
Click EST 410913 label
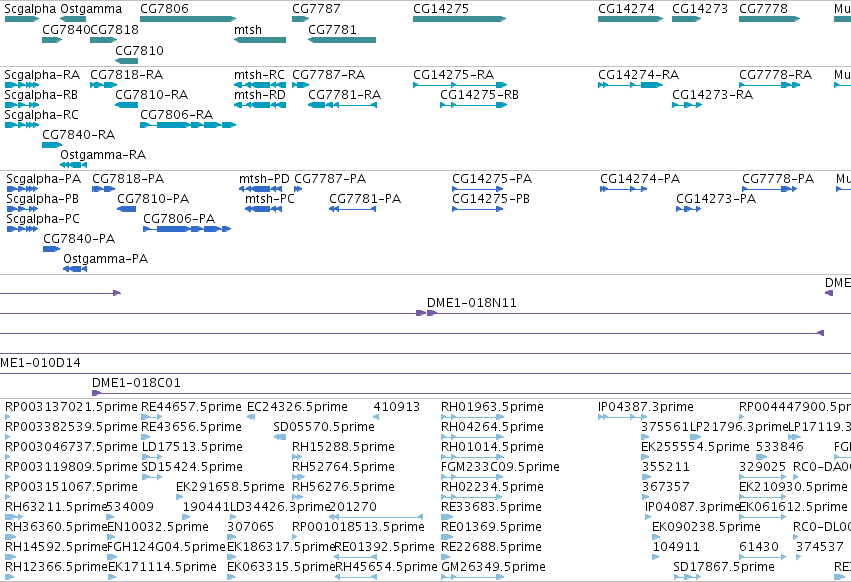tap(397, 407)
